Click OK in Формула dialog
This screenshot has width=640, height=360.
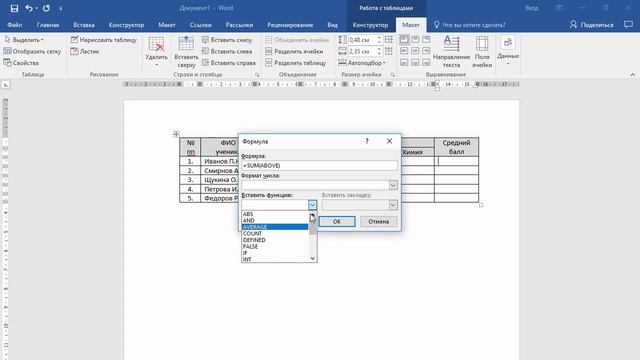pyautogui.click(x=337, y=221)
